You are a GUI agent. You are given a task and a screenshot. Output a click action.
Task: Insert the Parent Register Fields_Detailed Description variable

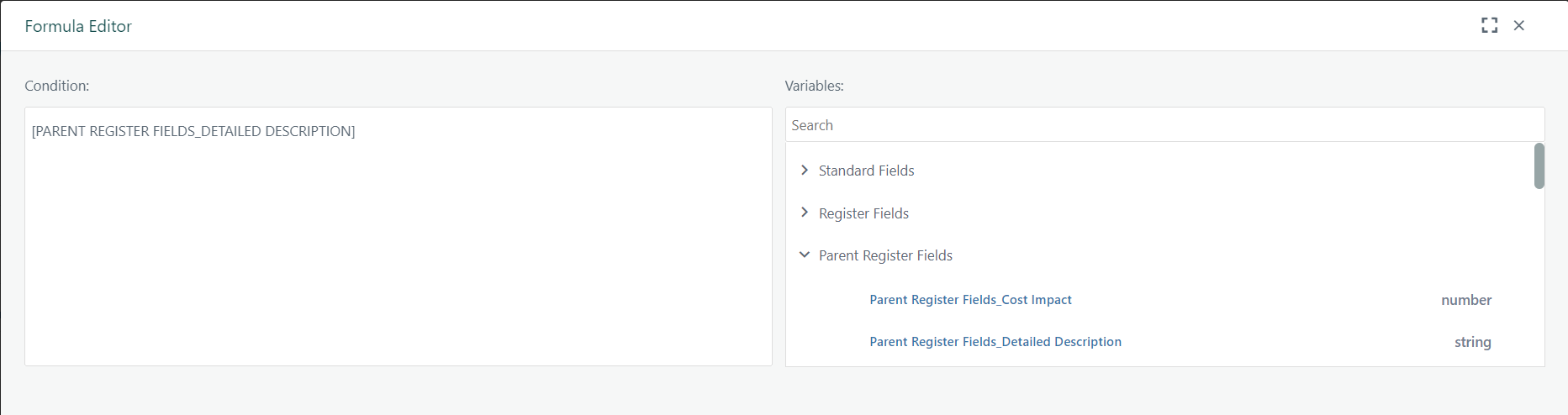click(x=995, y=342)
